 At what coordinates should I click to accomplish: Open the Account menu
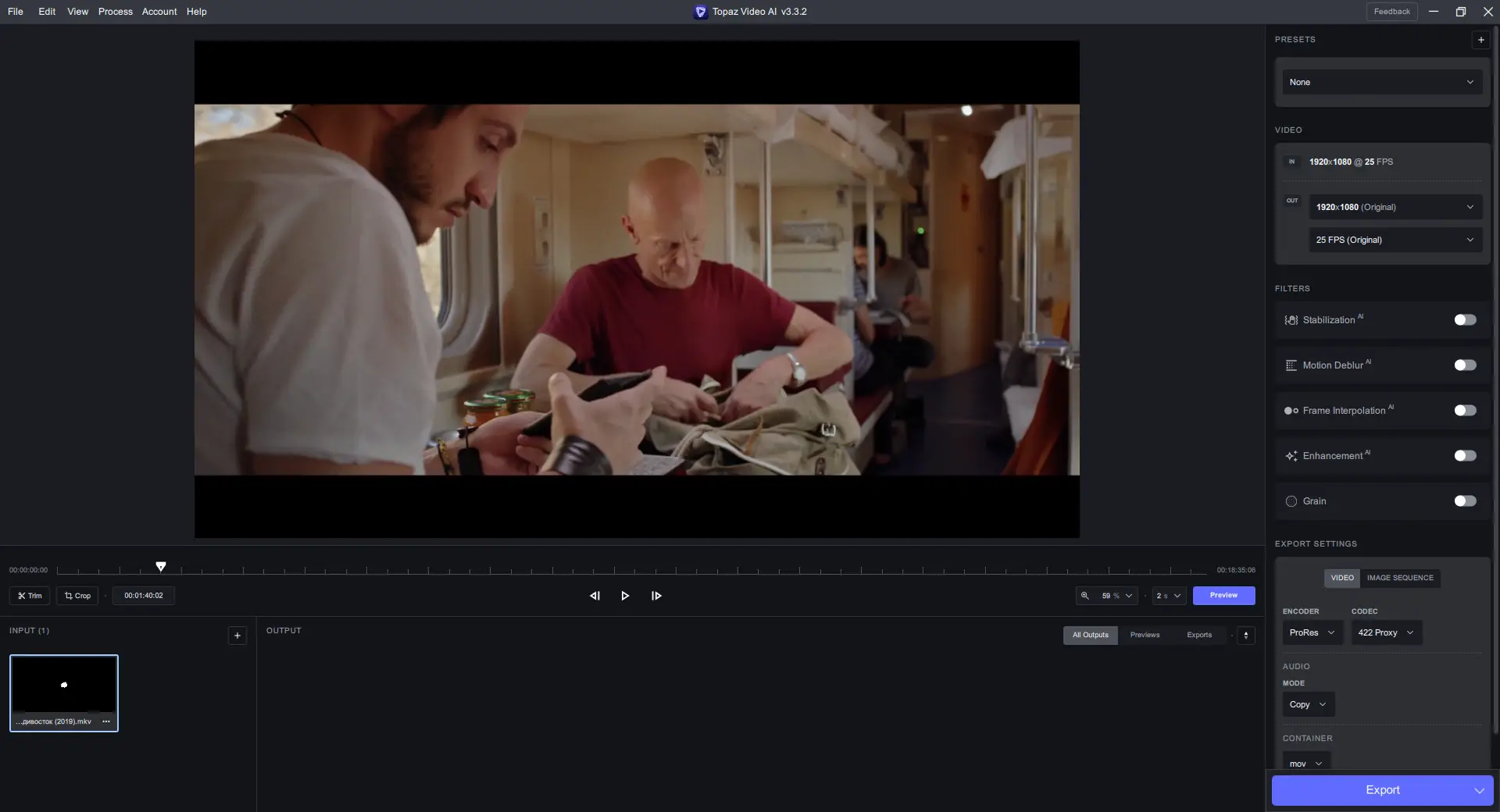tap(159, 12)
